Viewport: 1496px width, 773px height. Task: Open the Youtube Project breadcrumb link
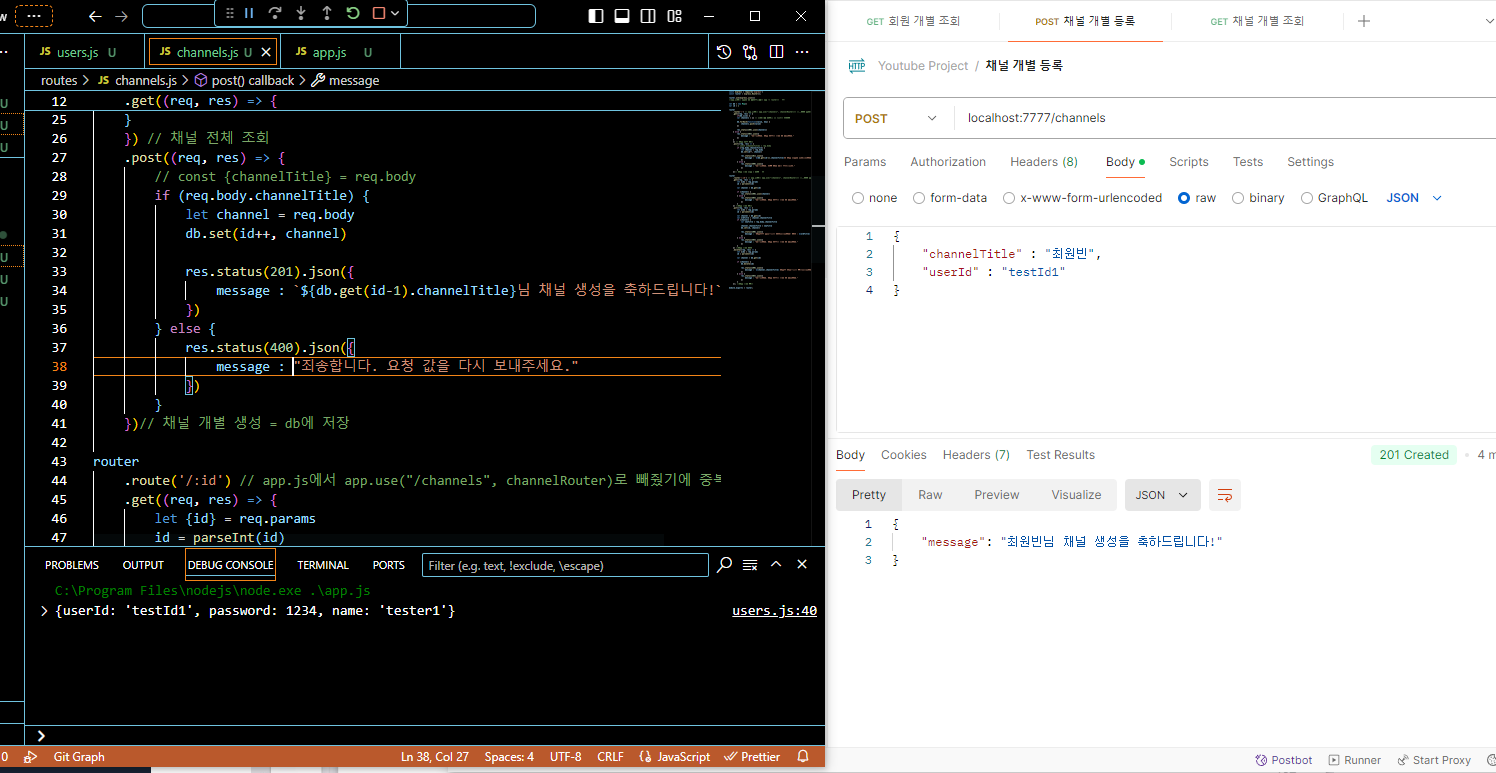pyautogui.click(x=922, y=66)
